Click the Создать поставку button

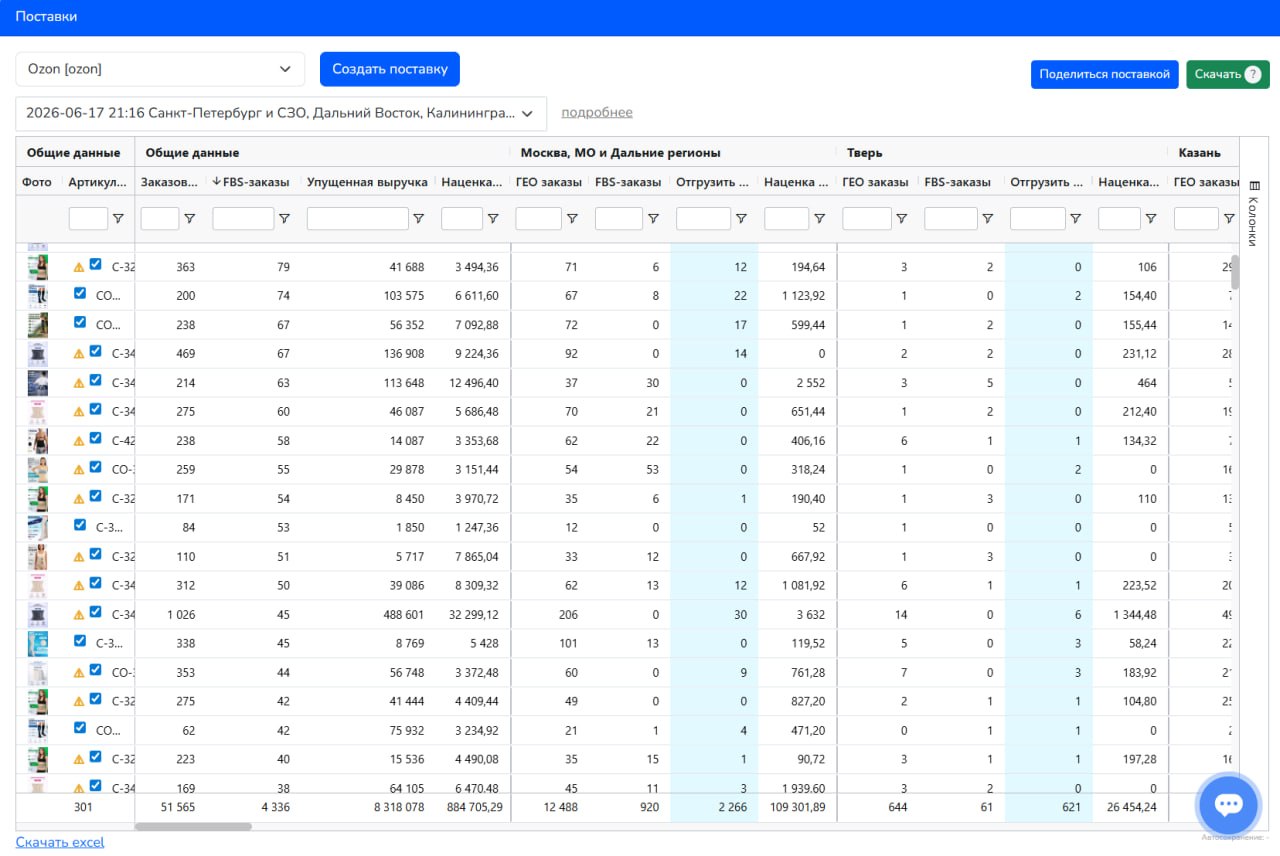(x=390, y=69)
